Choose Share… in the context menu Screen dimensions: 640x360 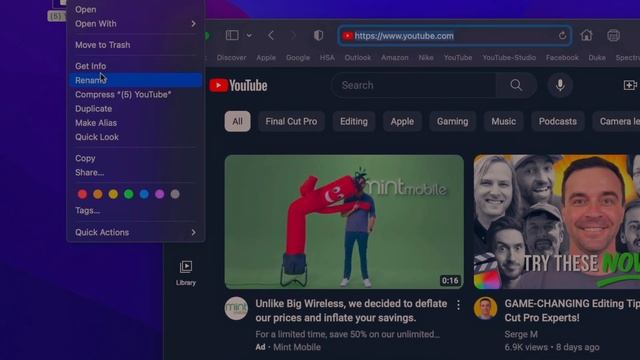[x=136, y=173]
